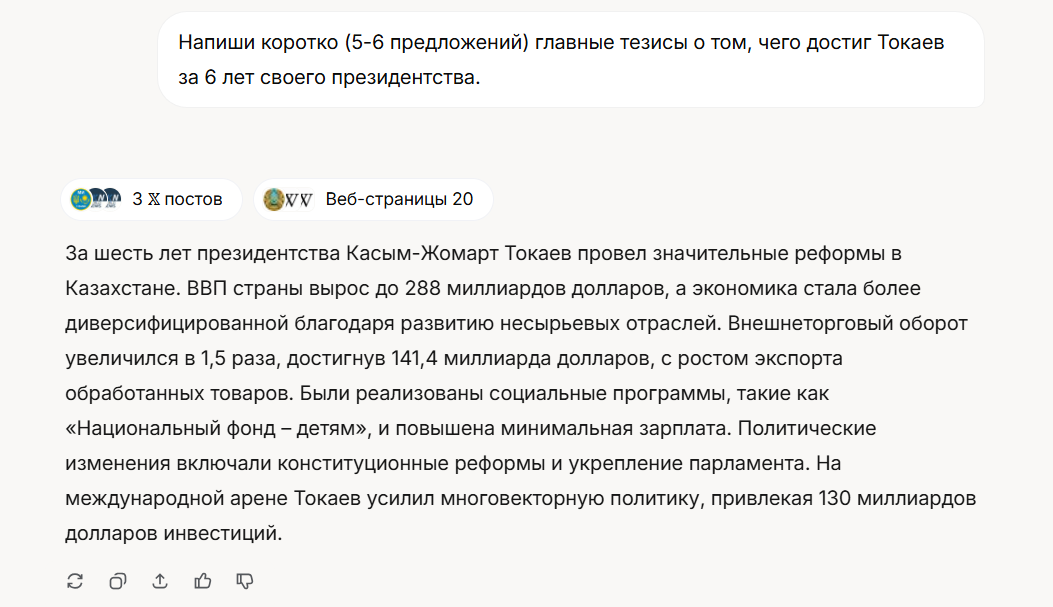Like the response with thumbs up
Viewport: 1053px width, 607px height.
pyautogui.click(x=202, y=581)
